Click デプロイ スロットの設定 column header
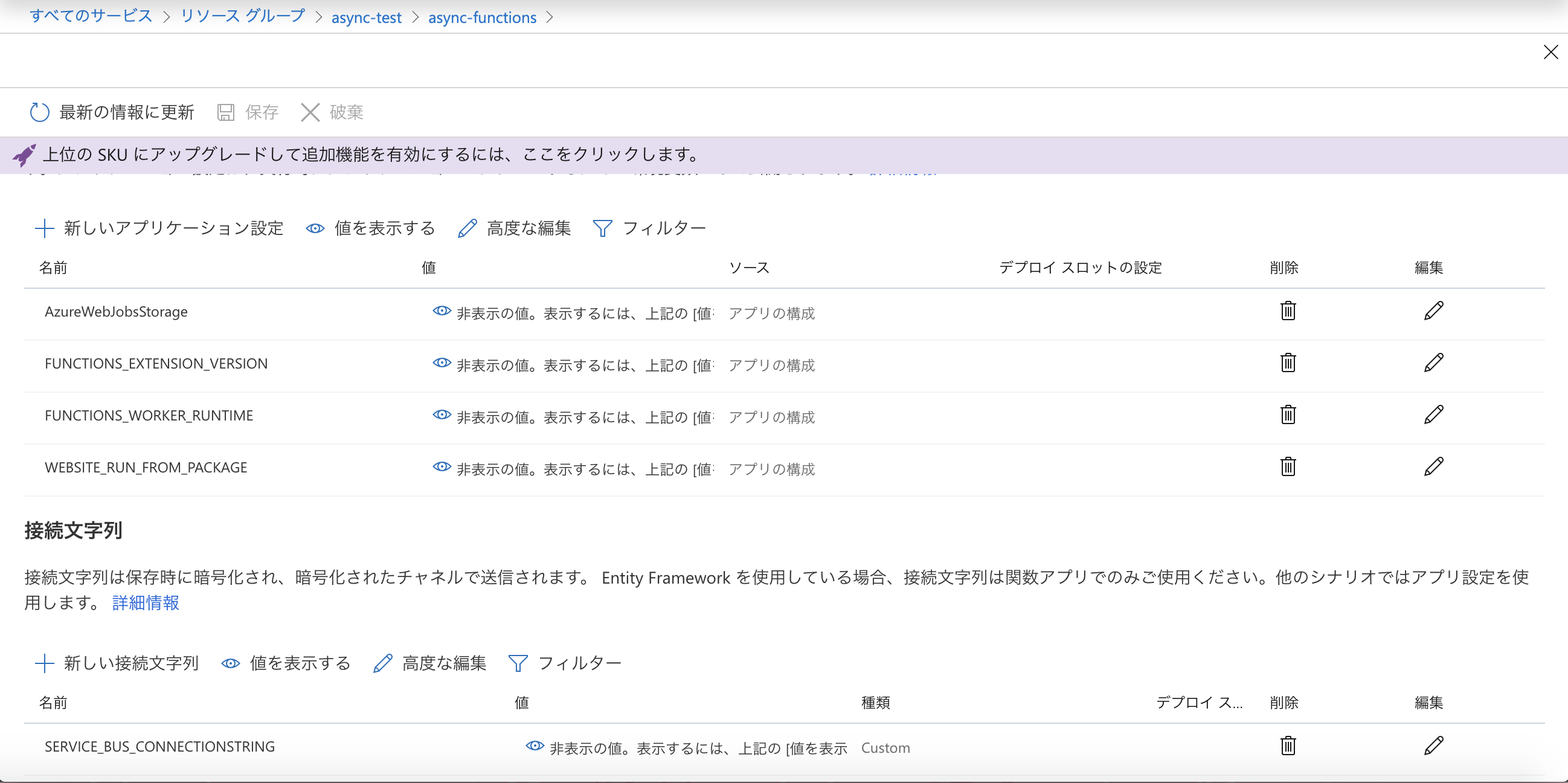The image size is (1568, 783). click(1081, 268)
